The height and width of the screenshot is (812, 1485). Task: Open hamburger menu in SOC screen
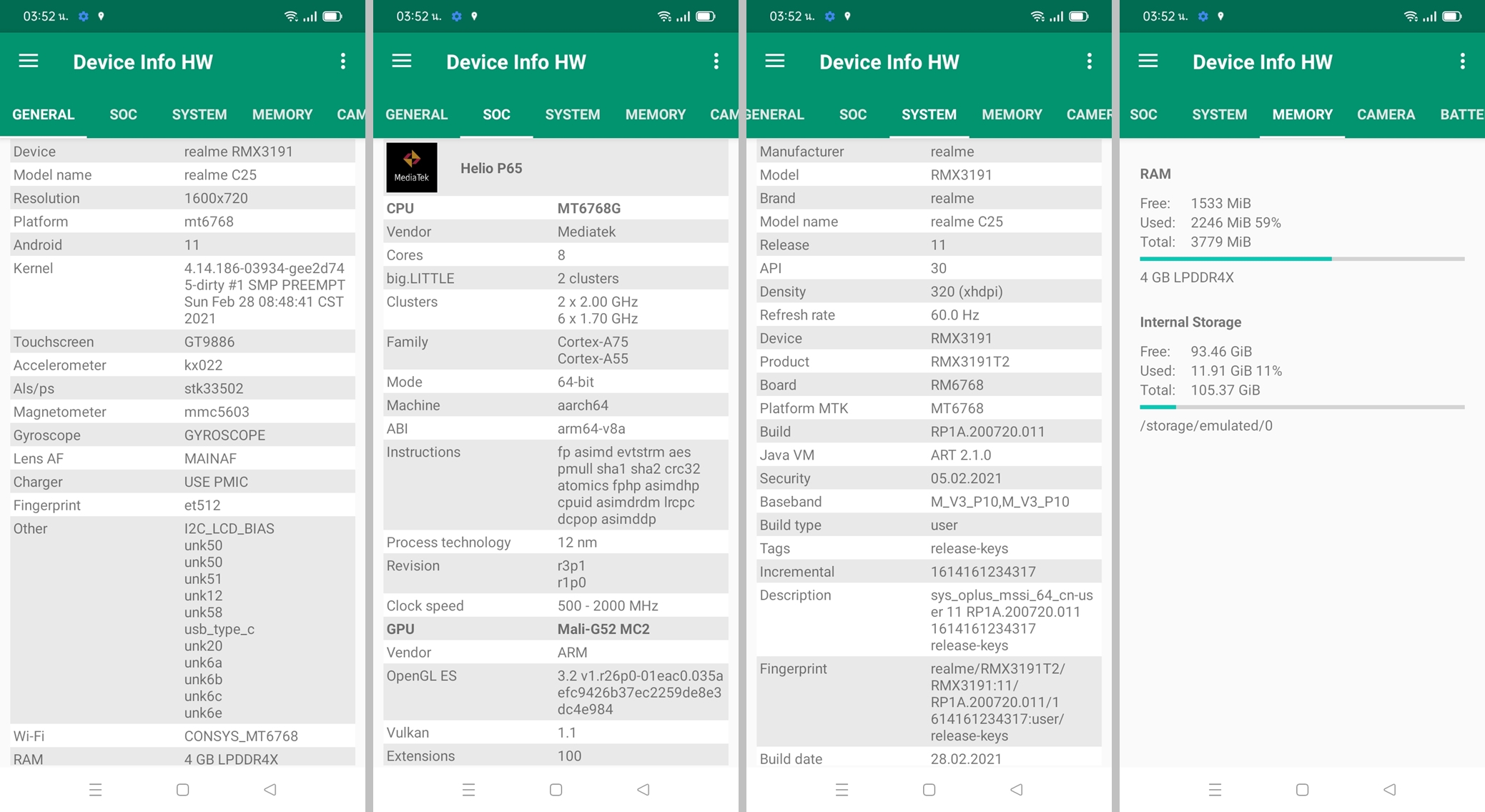(x=402, y=61)
